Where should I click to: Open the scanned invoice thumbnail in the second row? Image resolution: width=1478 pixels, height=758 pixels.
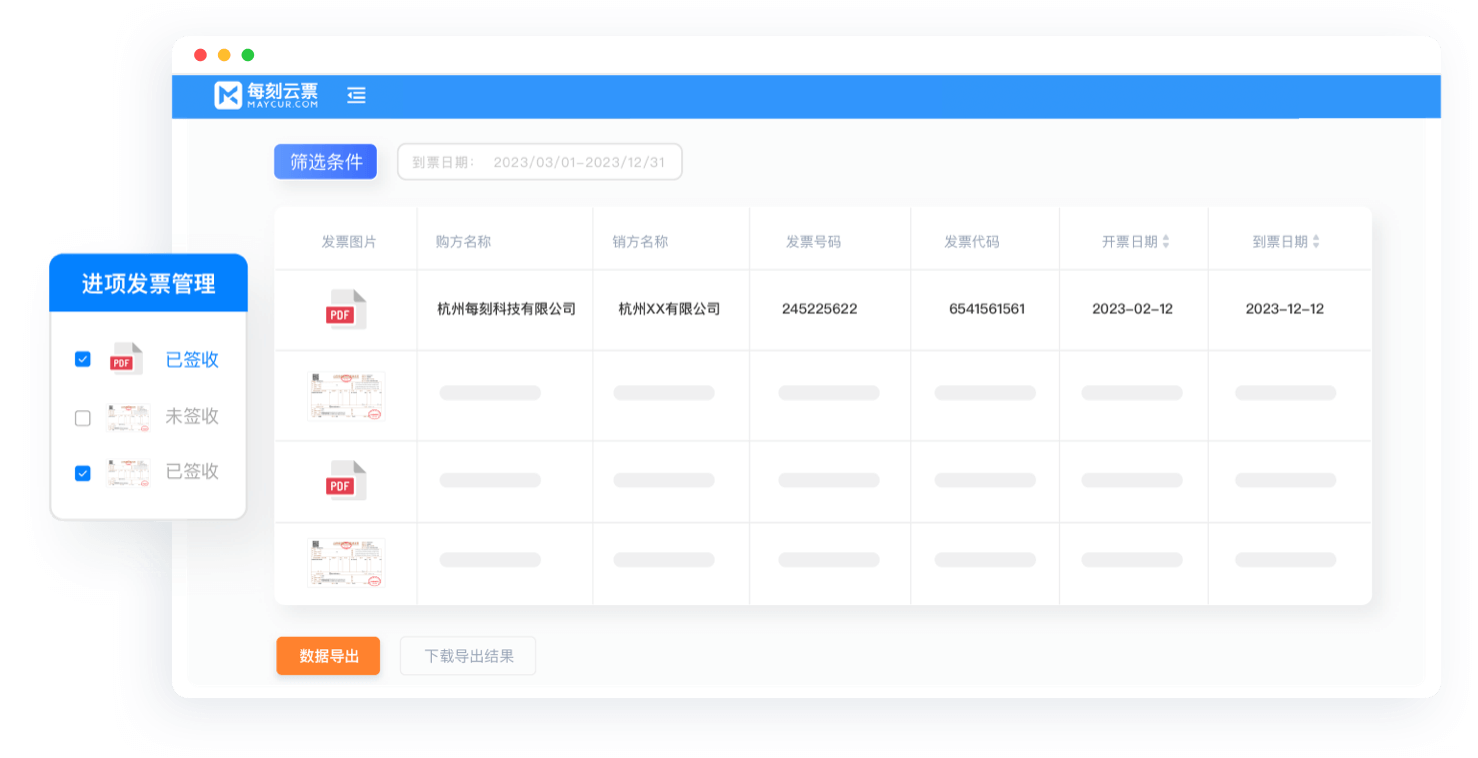click(x=346, y=396)
